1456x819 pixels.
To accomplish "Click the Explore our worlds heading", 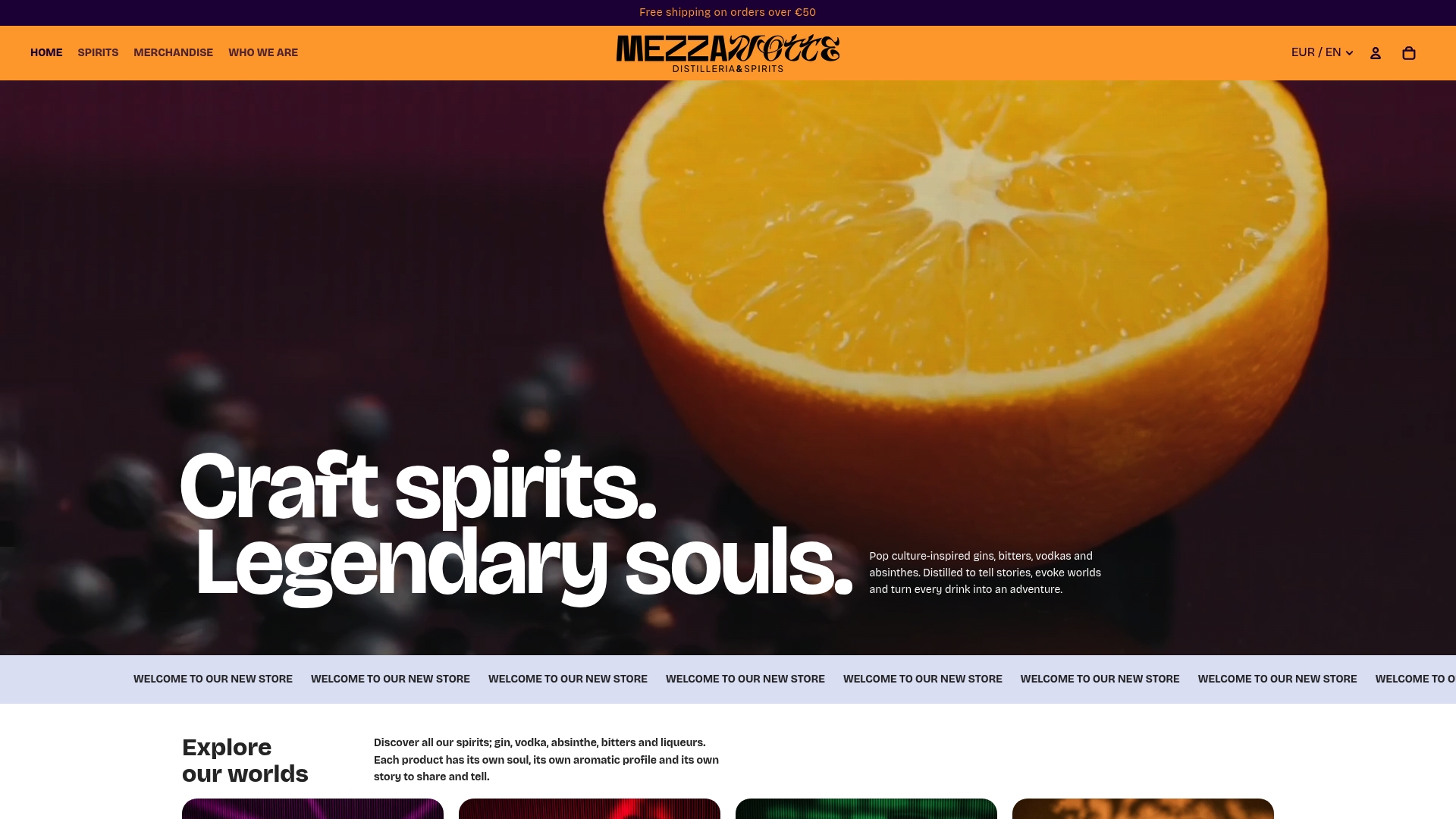I will (x=245, y=761).
